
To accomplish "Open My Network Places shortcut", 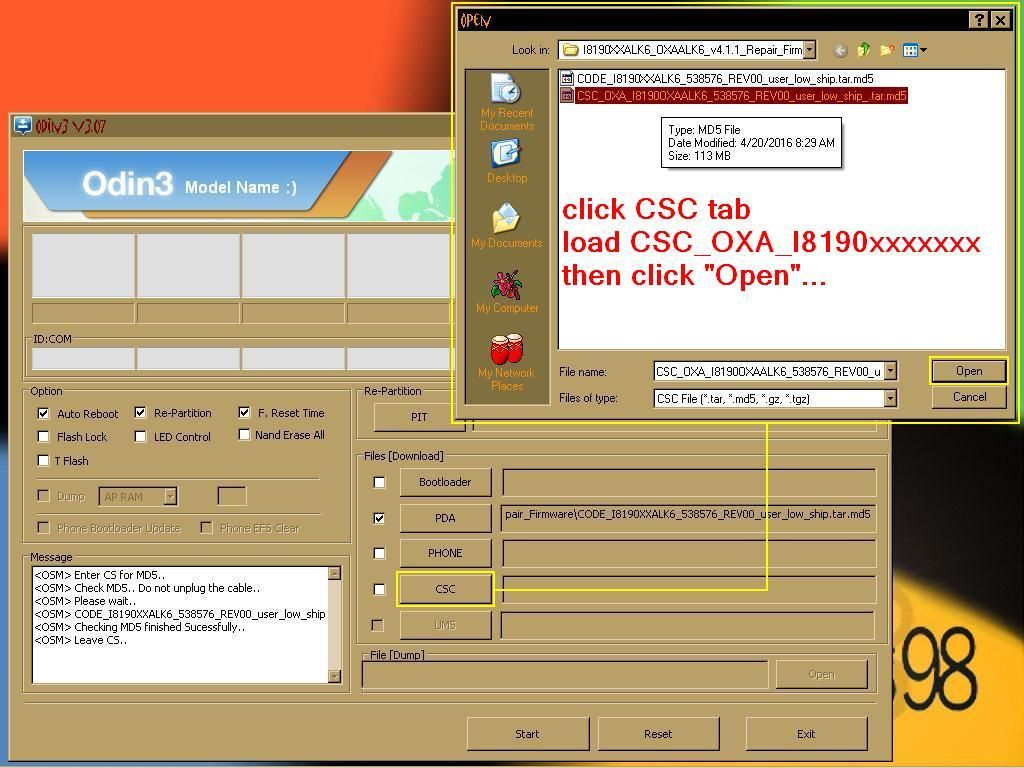I will 506,362.
